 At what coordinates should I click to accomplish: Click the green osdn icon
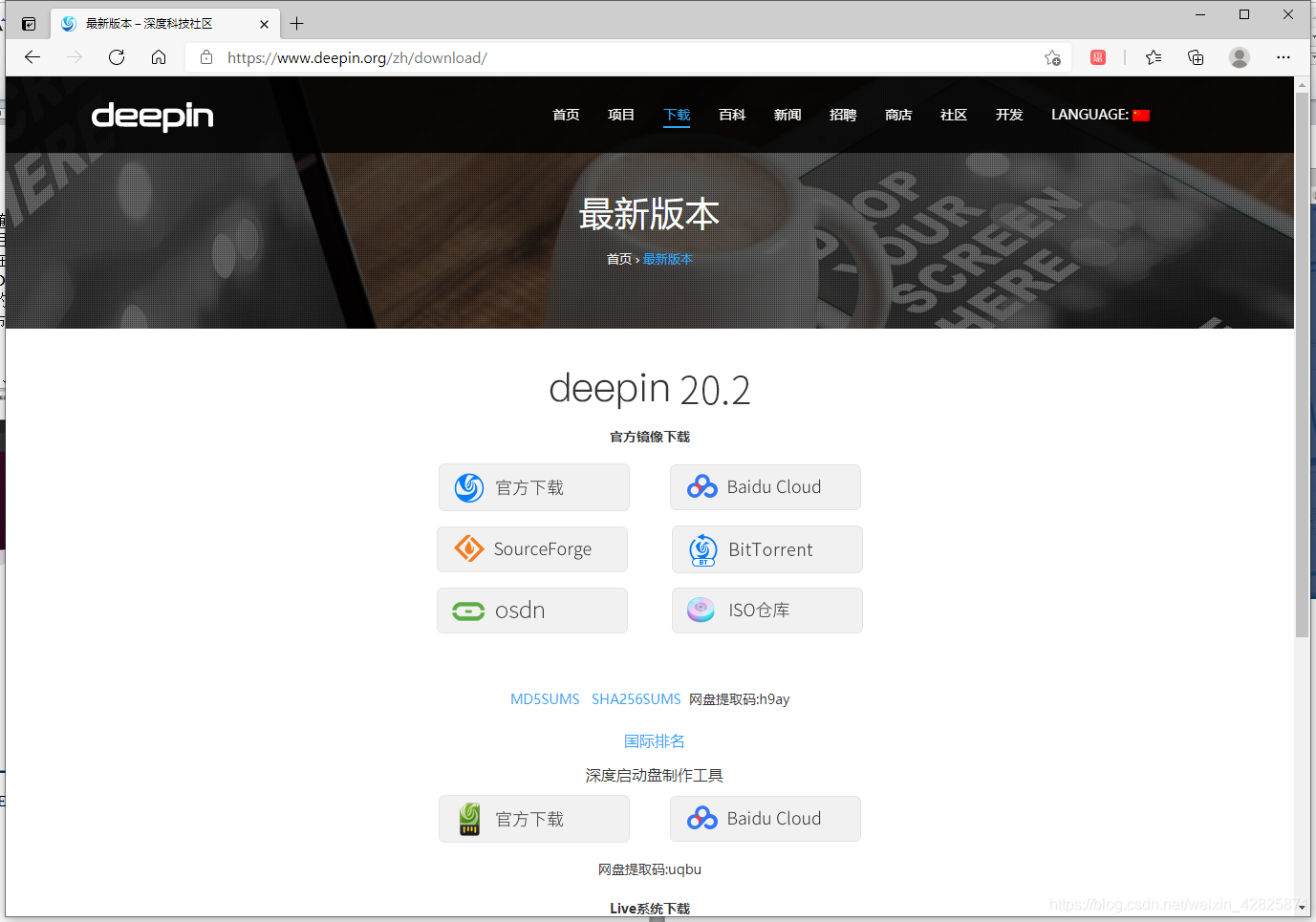point(468,611)
